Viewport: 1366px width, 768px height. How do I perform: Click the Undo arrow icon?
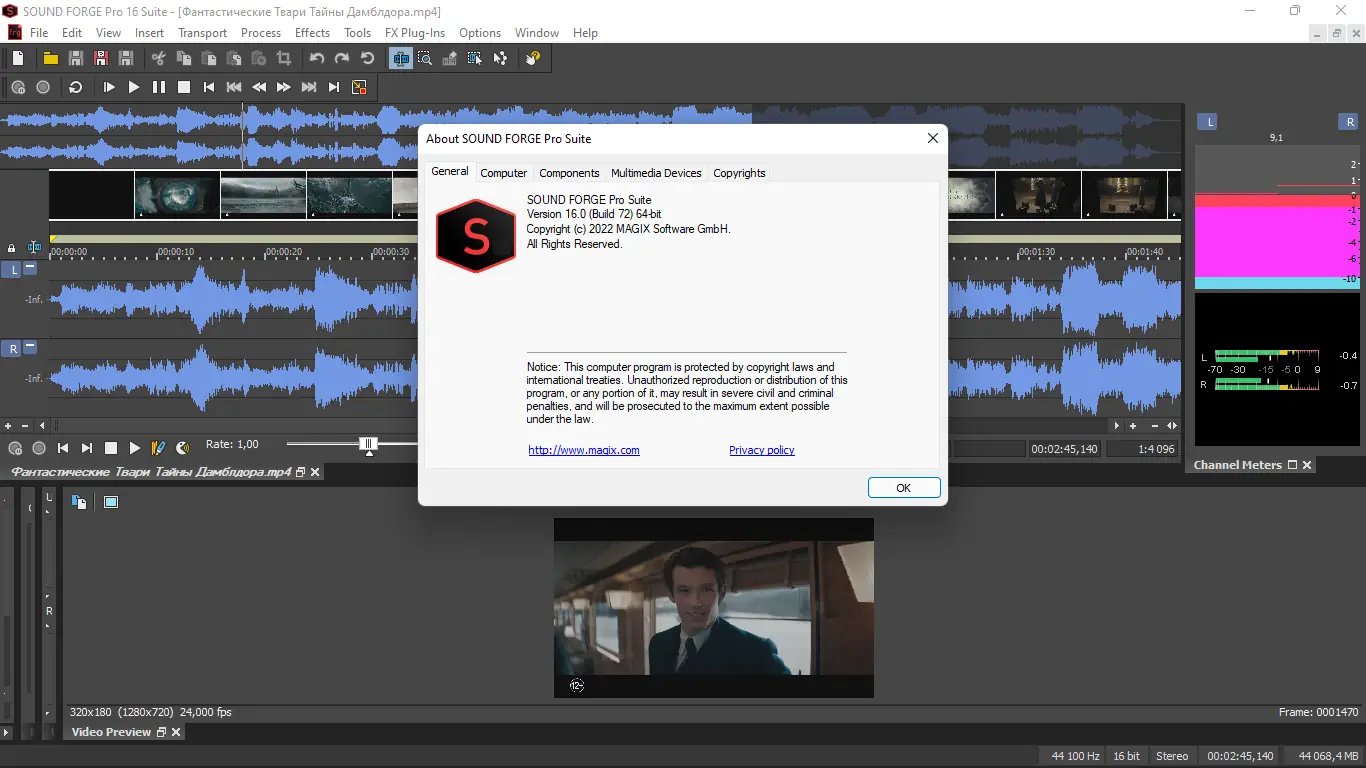[317, 59]
